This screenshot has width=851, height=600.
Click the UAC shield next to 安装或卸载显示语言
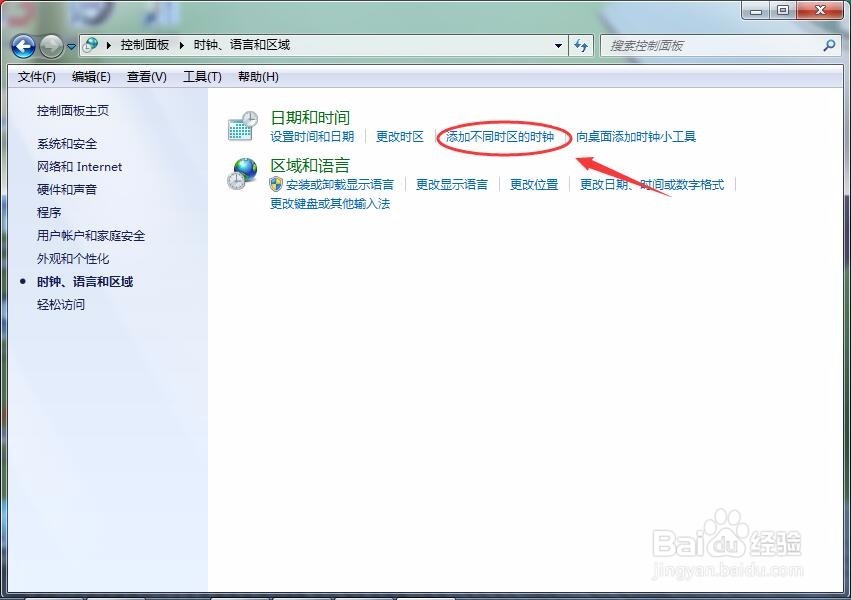(x=274, y=186)
